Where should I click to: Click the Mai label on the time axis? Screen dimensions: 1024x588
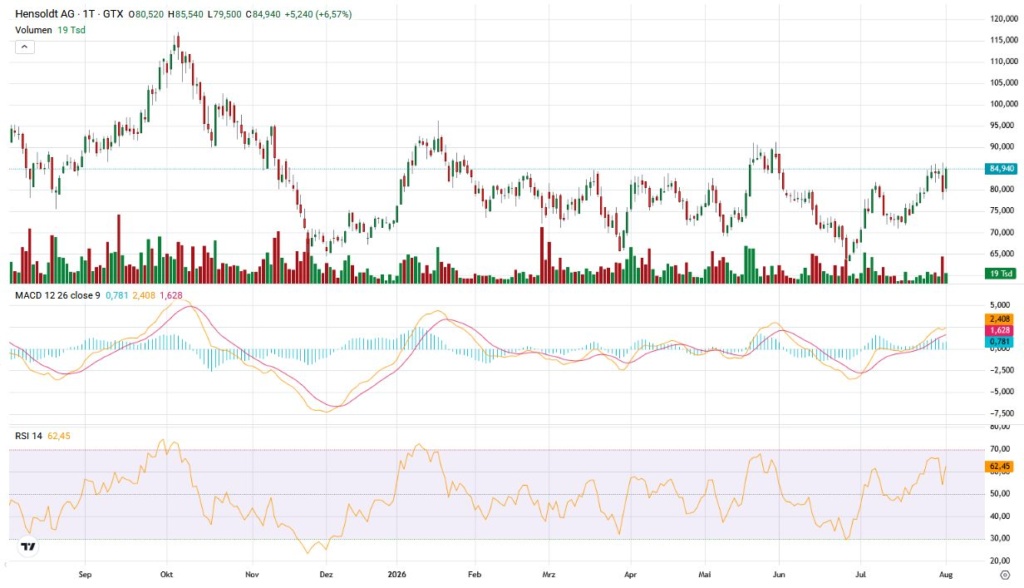pos(705,575)
